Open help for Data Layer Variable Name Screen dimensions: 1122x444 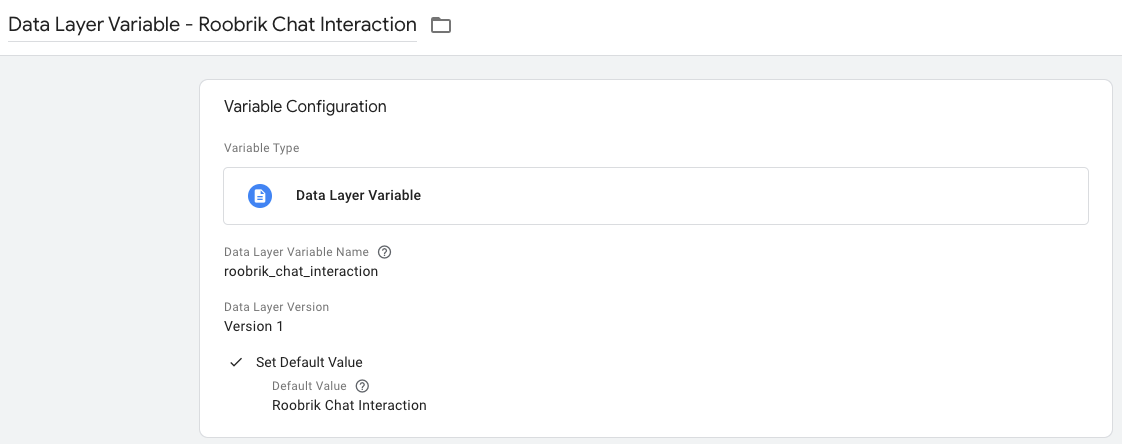(x=384, y=252)
